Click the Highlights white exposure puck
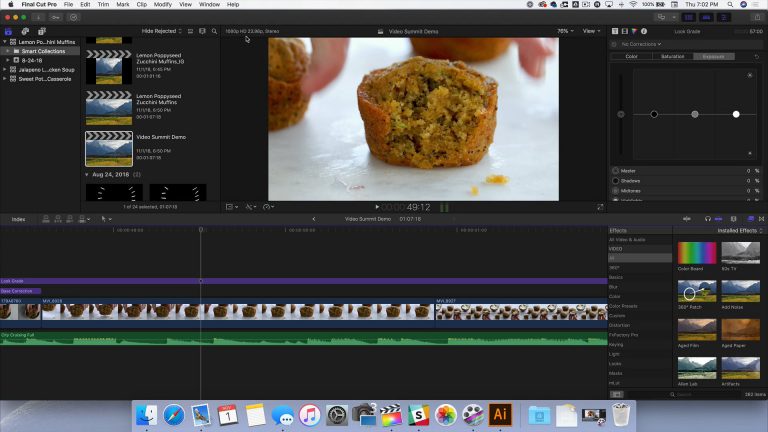 tap(736, 114)
